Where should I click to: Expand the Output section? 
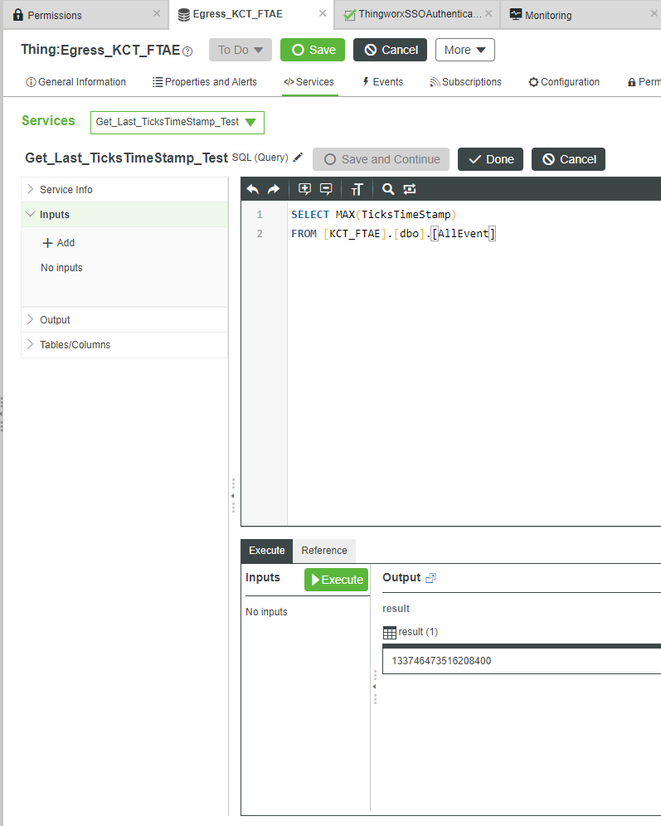[124, 320]
